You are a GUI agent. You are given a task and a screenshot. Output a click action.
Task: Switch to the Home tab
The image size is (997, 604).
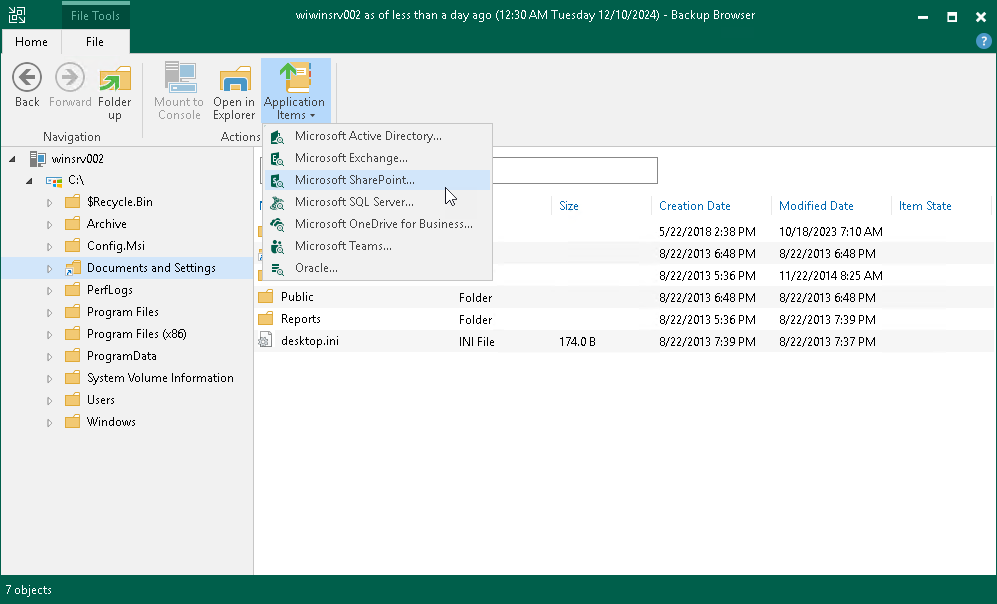point(31,42)
